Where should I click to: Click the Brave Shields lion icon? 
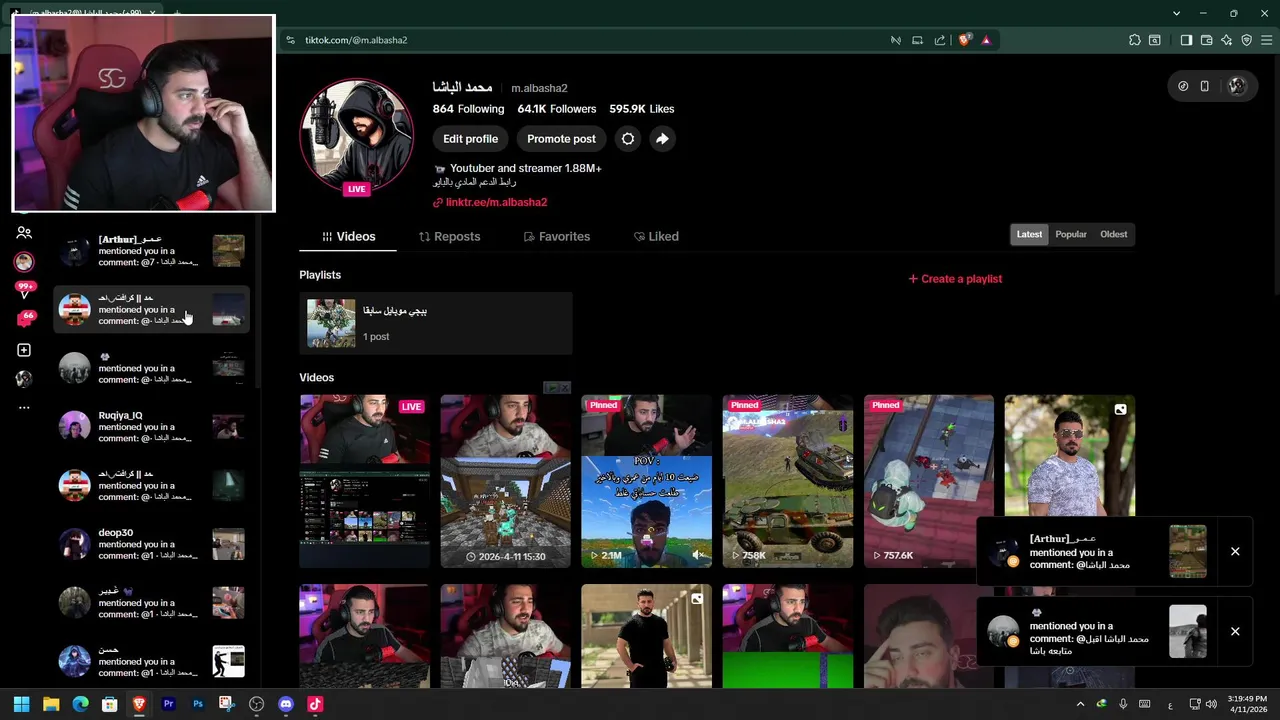[x=964, y=40]
